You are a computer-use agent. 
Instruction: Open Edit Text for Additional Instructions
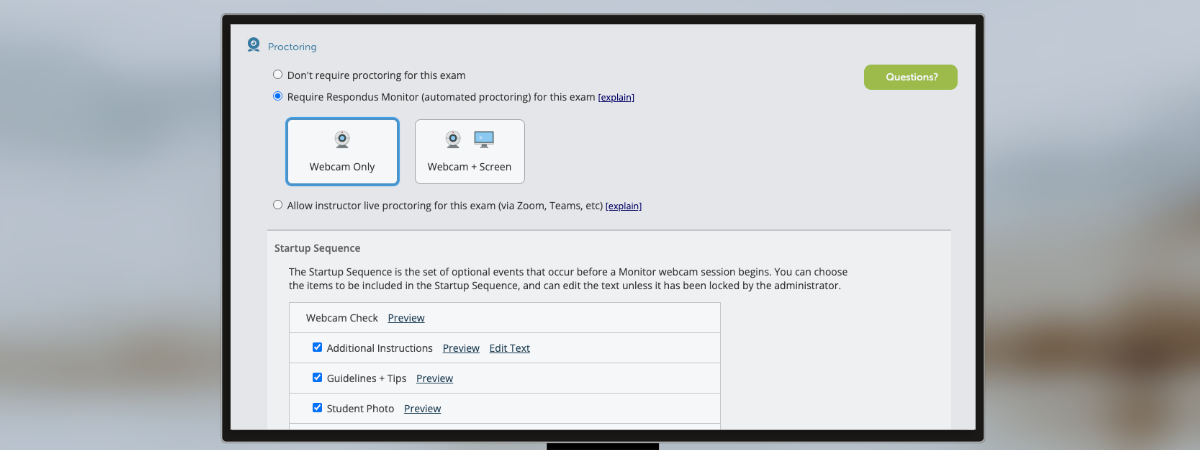[x=509, y=348]
